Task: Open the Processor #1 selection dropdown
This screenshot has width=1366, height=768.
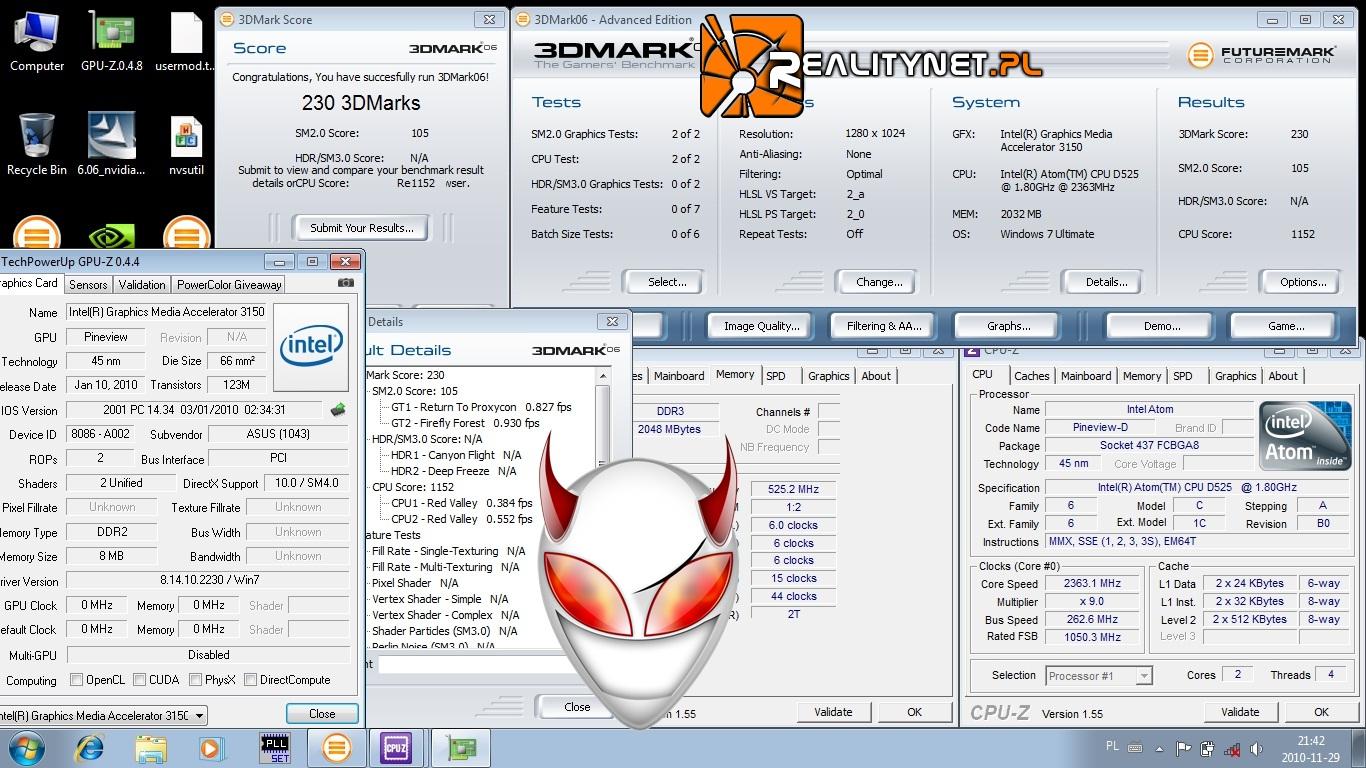Action: (1100, 676)
